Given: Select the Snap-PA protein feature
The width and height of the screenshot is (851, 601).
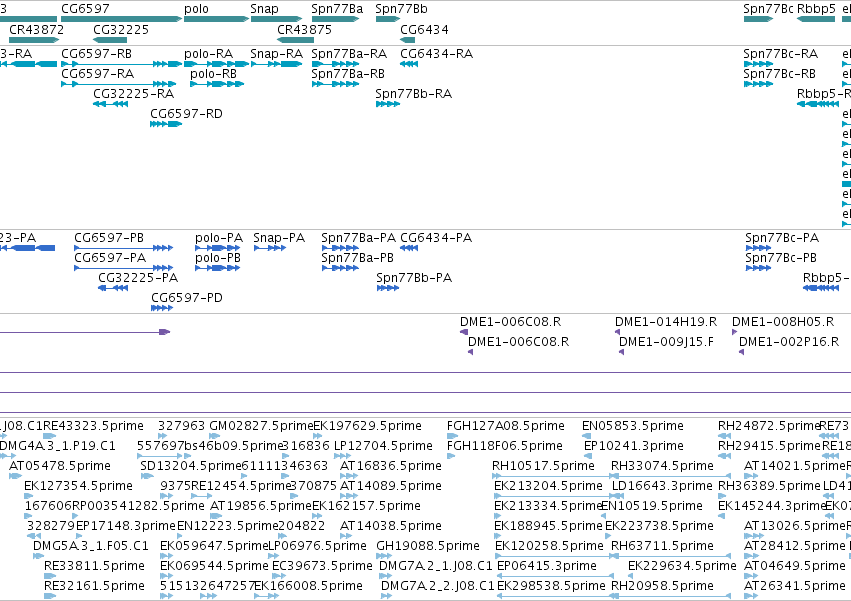Looking at the screenshot, I should pyautogui.click(x=270, y=248).
